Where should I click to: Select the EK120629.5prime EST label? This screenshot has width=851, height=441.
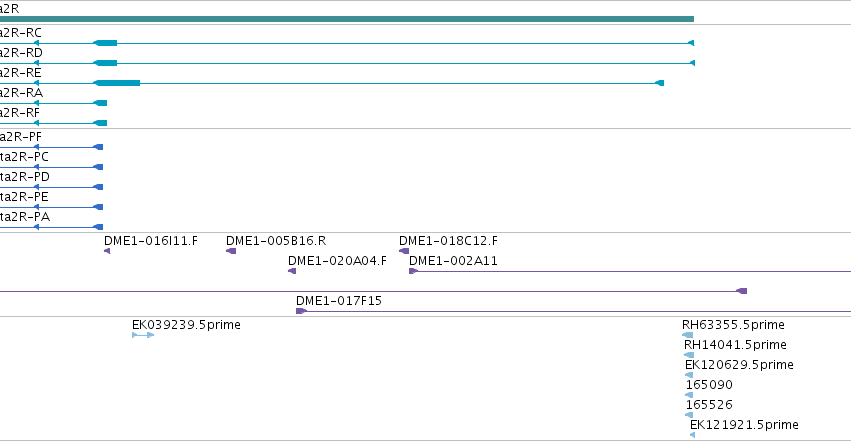739,365
